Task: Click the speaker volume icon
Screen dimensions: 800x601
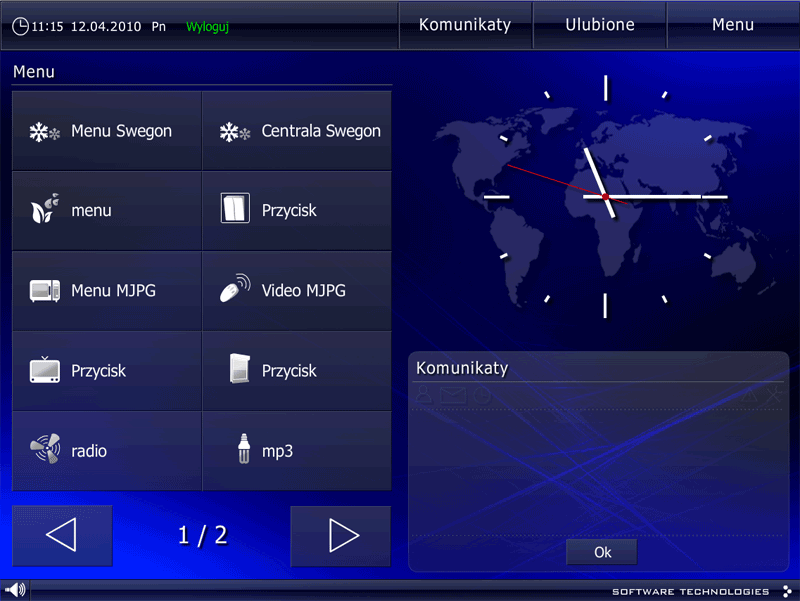Action: point(16,590)
